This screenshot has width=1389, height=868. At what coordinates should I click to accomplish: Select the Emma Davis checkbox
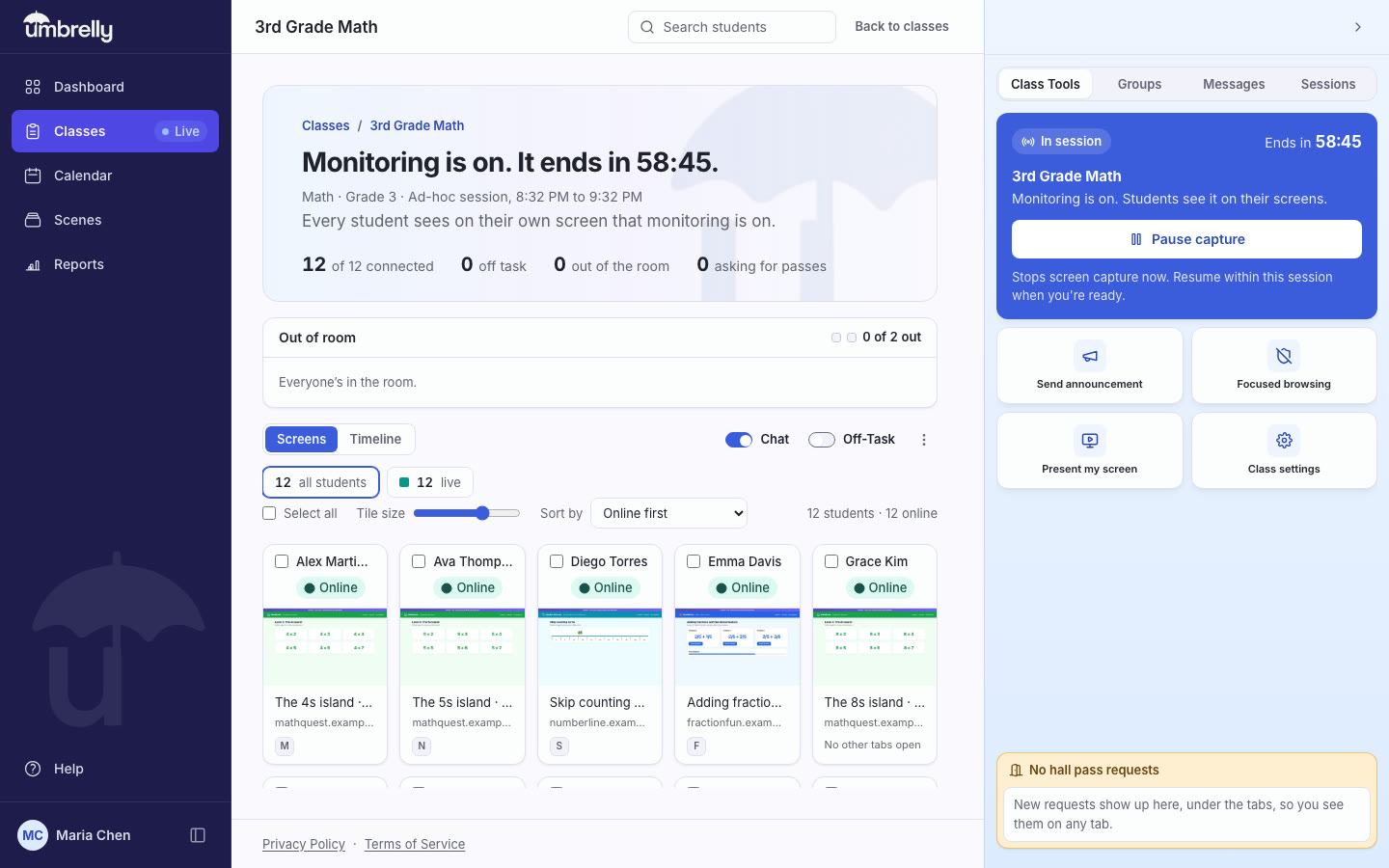694,561
